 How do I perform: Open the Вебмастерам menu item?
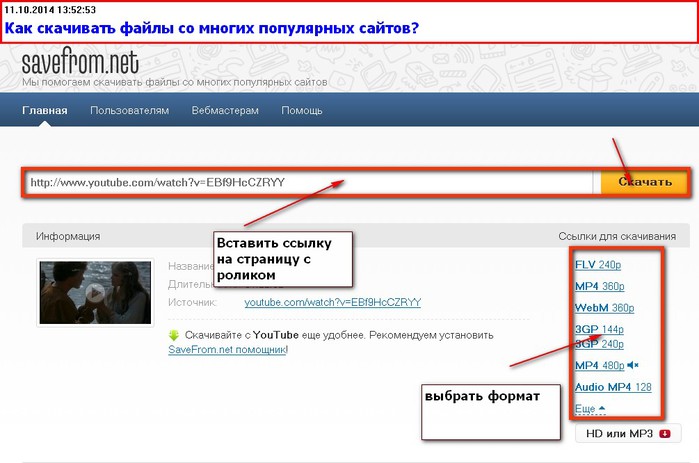pyautogui.click(x=225, y=111)
